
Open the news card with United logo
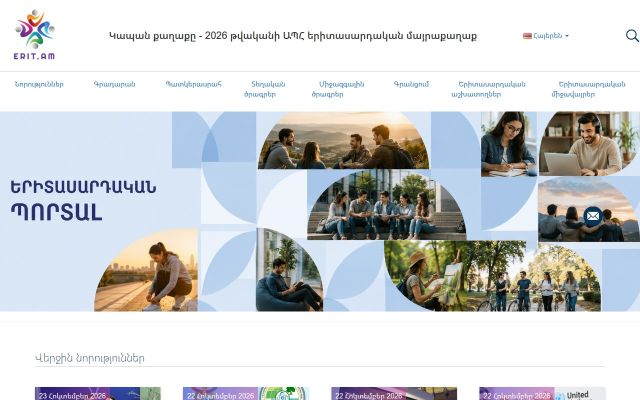[x=542, y=393]
